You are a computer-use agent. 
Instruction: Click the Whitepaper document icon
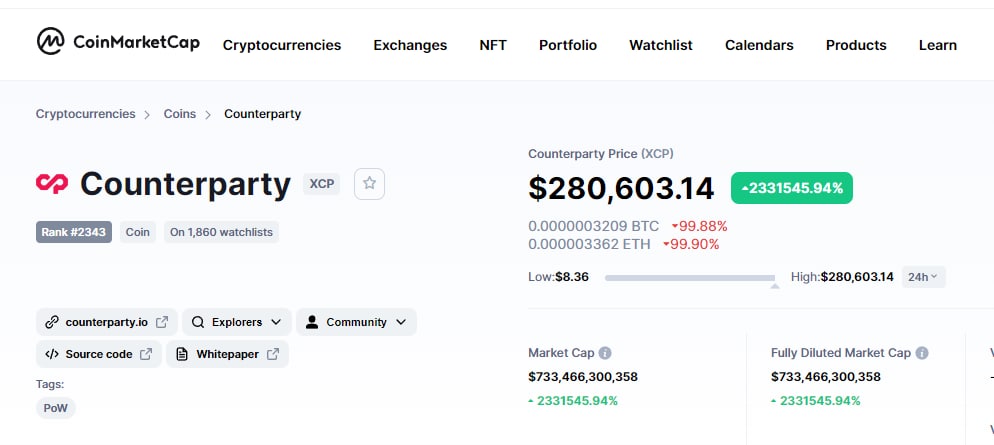pos(182,354)
